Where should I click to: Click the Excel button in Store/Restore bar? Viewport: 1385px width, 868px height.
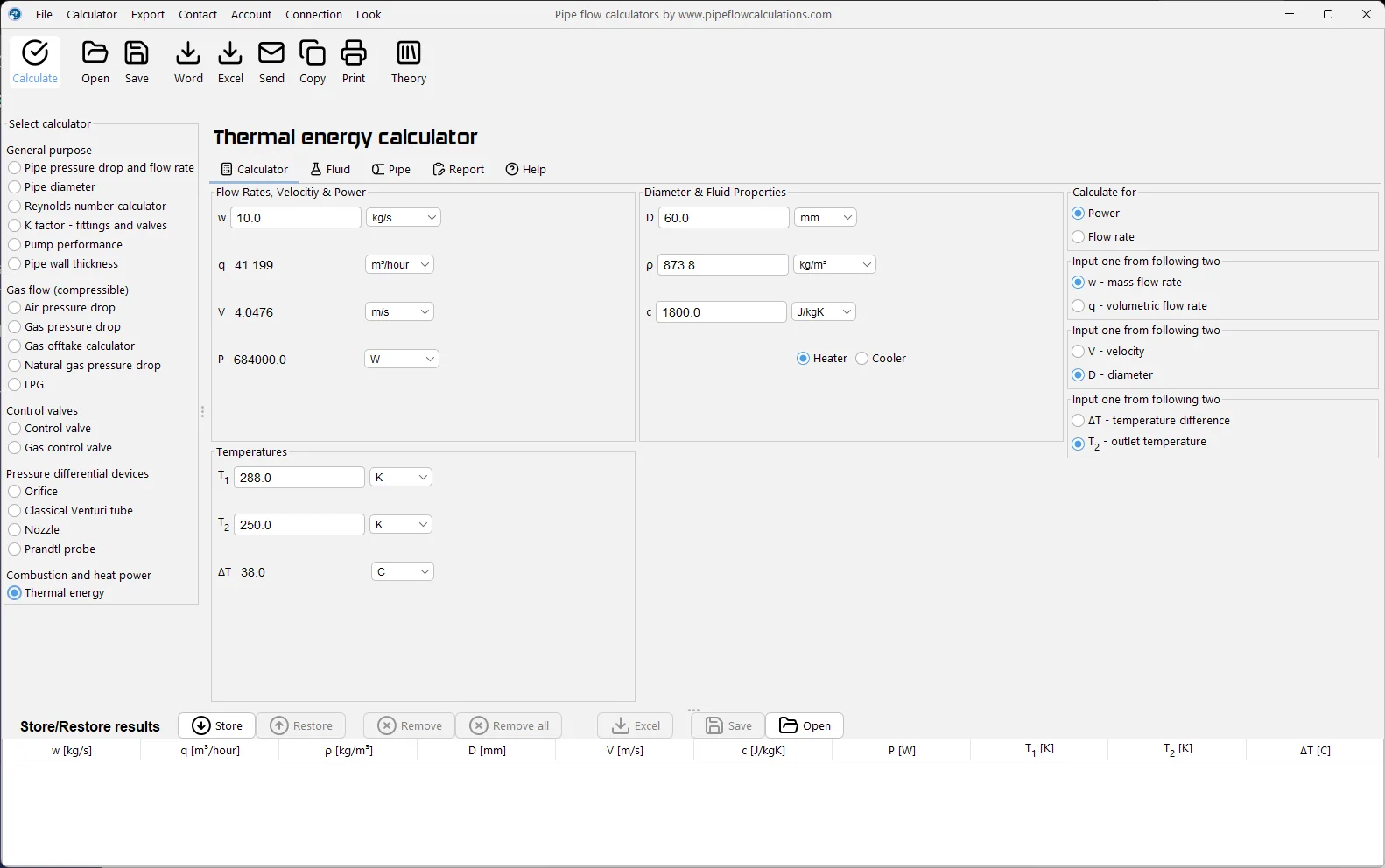636,725
